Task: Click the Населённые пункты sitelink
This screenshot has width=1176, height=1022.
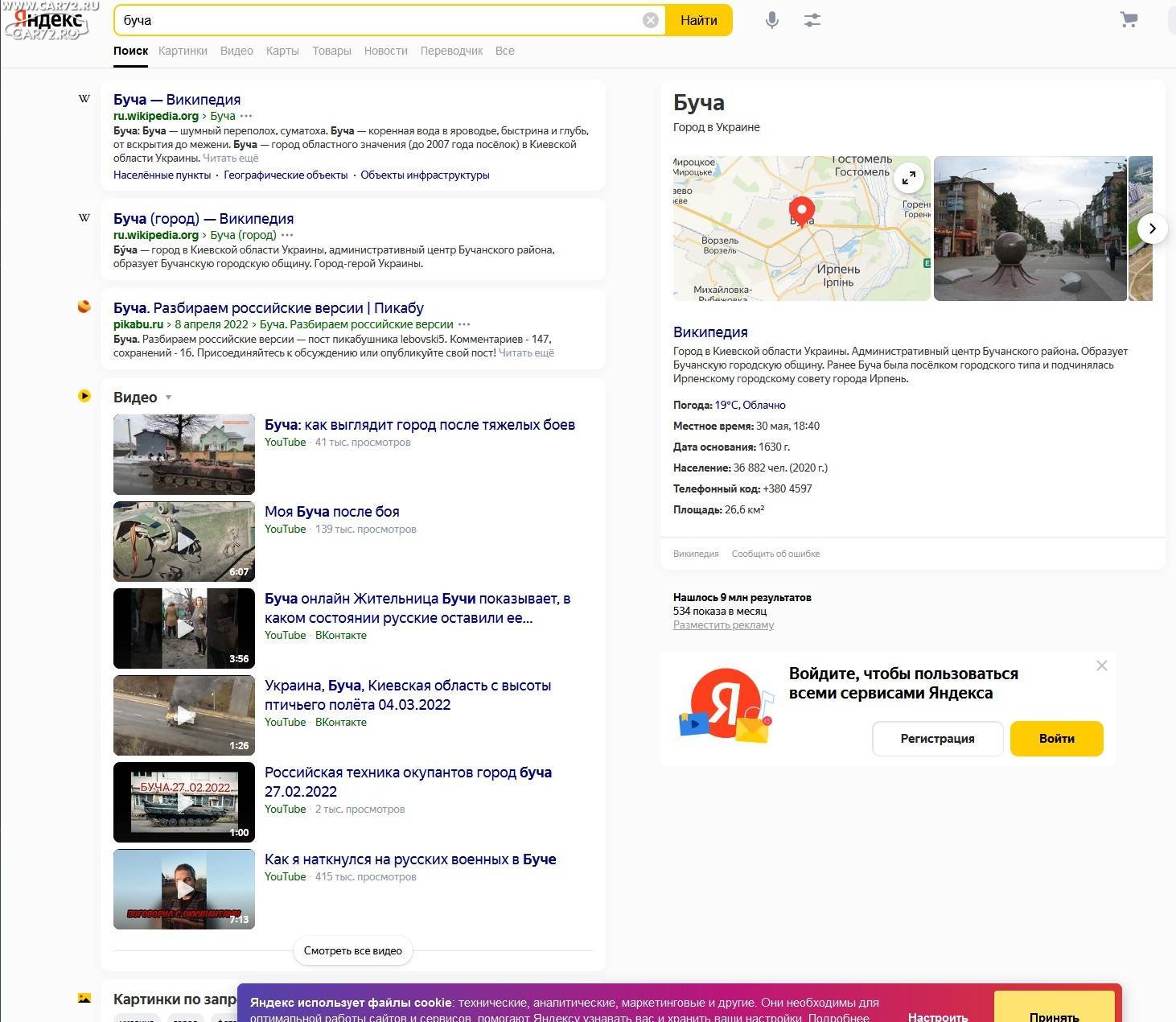Action: (162, 175)
